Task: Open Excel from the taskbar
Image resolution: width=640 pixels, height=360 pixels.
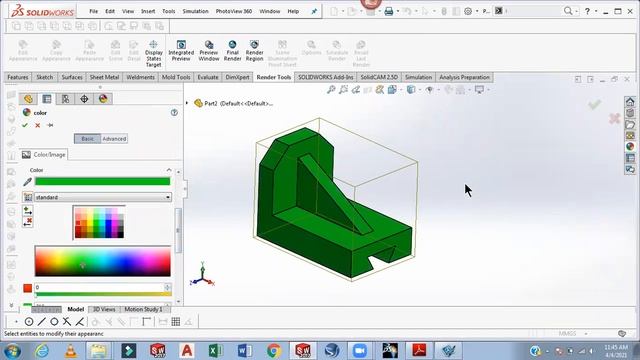Action: tap(216, 351)
